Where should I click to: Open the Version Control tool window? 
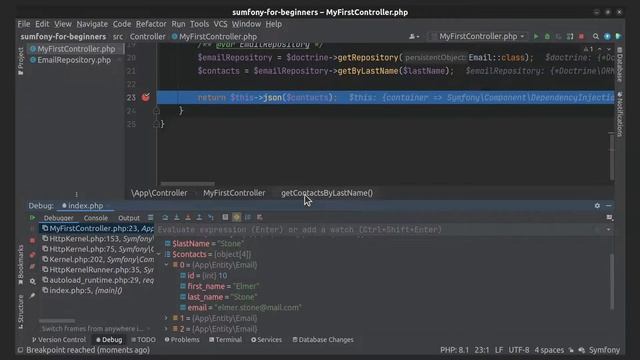[59, 340]
